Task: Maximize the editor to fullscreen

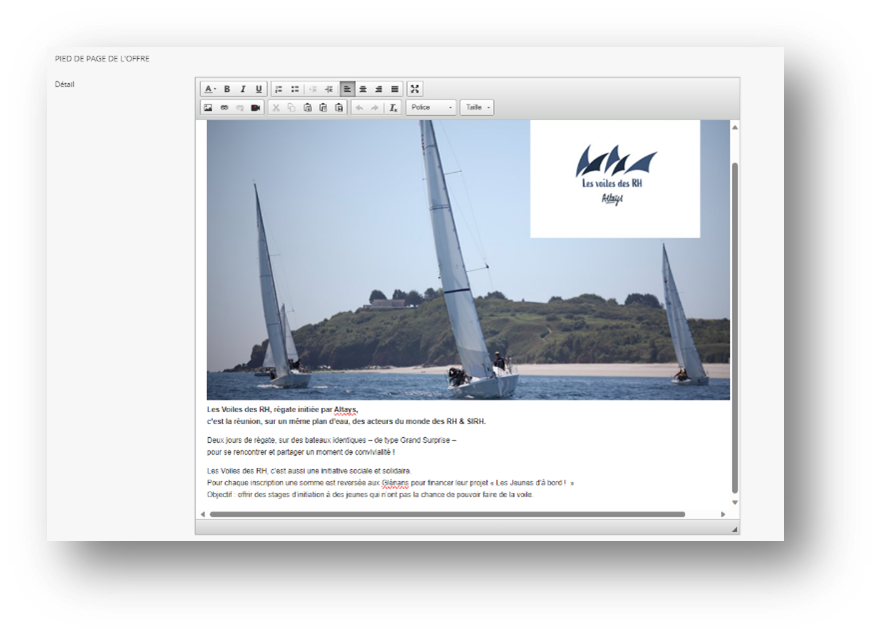Action: (415, 89)
